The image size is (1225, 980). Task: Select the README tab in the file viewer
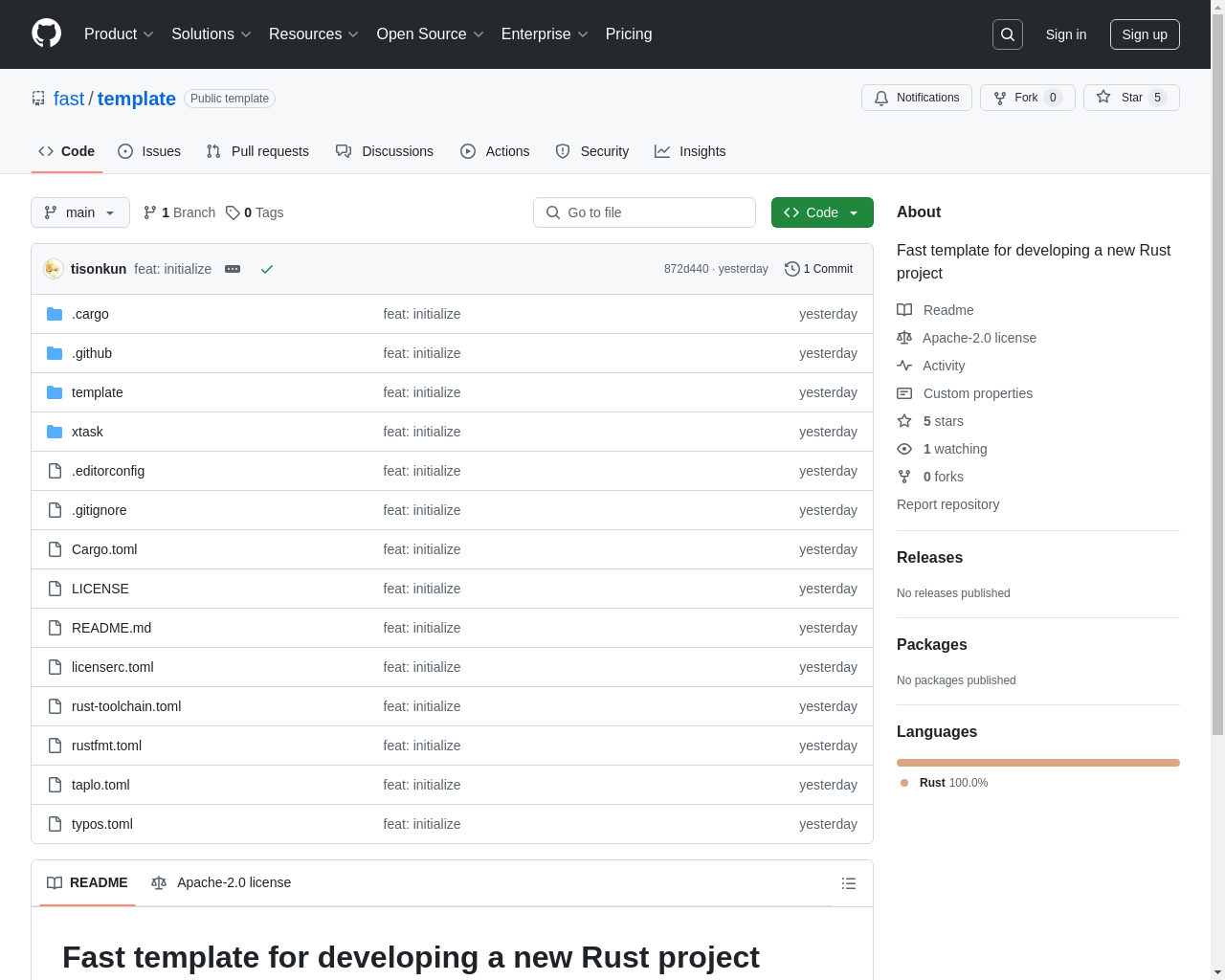click(87, 882)
